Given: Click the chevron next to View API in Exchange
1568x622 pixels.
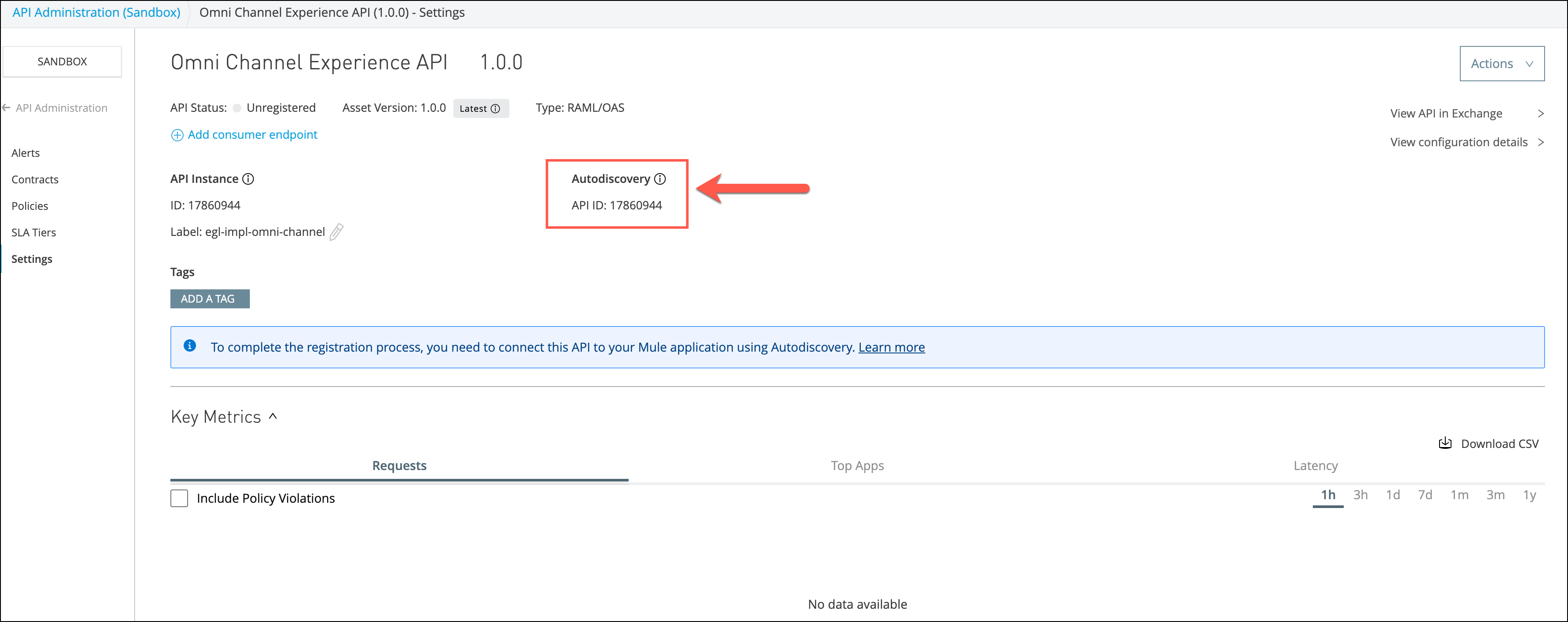Looking at the screenshot, I should pyautogui.click(x=1540, y=114).
